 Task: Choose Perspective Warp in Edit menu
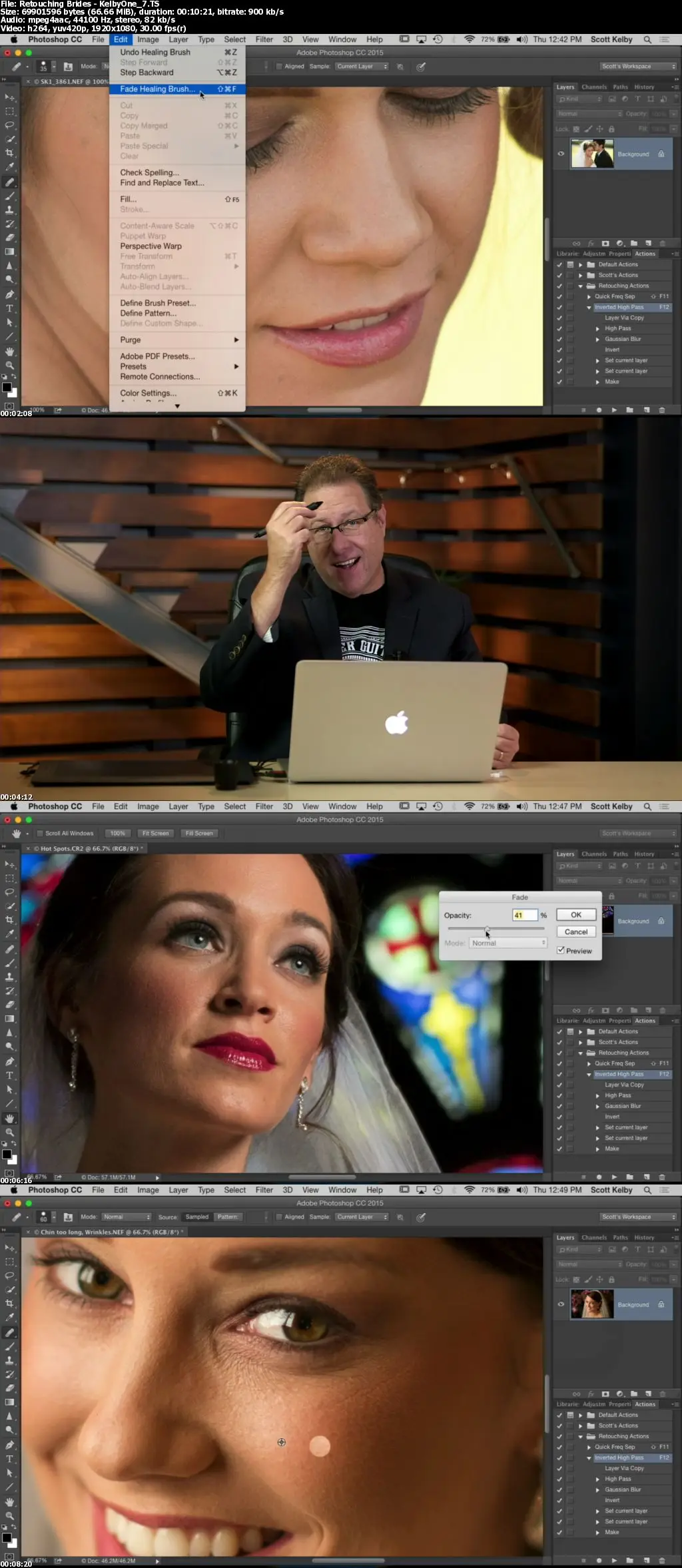coord(177,246)
